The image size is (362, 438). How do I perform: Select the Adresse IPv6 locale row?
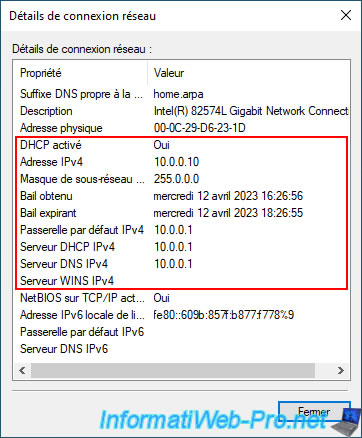[x=182, y=315]
